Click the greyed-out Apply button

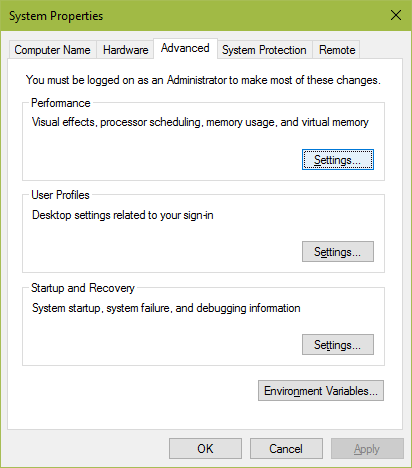tap(367, 449)
